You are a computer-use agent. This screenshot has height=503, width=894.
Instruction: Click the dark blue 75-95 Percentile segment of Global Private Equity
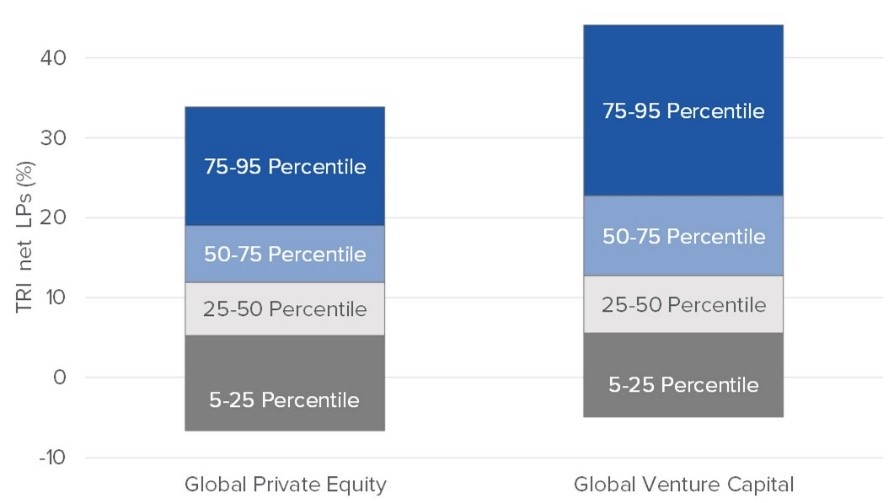(285, 166)
